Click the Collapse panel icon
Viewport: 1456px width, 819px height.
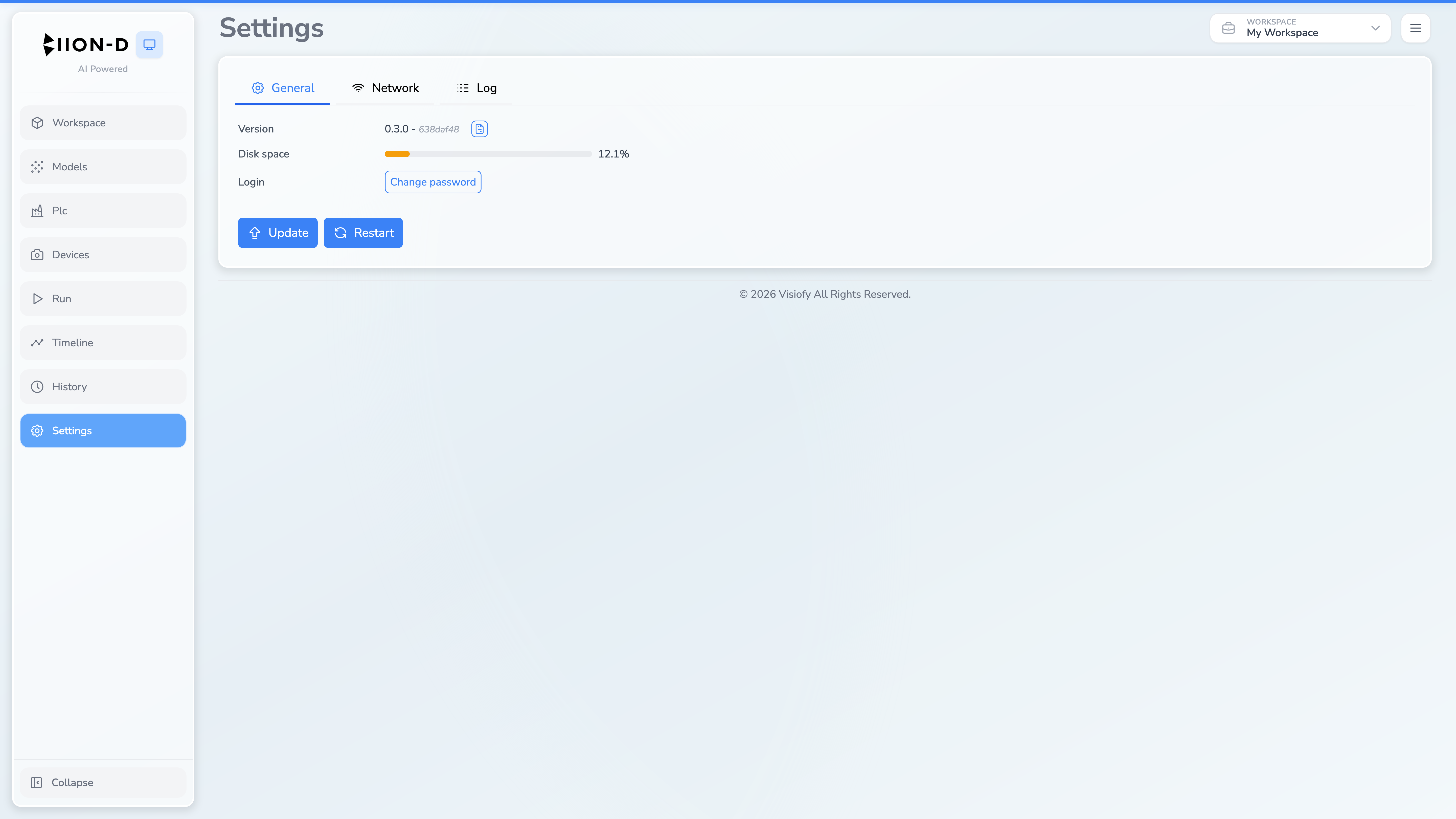pyautogui.click(x=37, y=782)
